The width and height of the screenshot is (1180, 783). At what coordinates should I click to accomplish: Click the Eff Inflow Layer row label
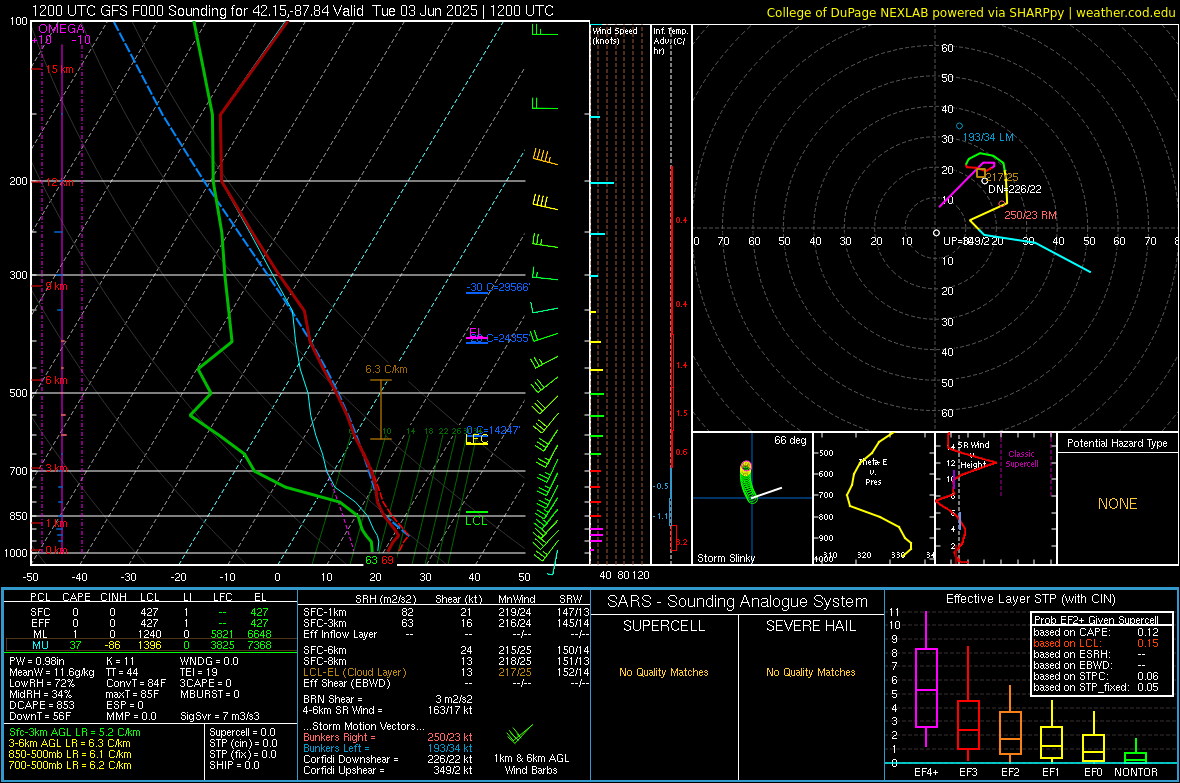point(340,634)
